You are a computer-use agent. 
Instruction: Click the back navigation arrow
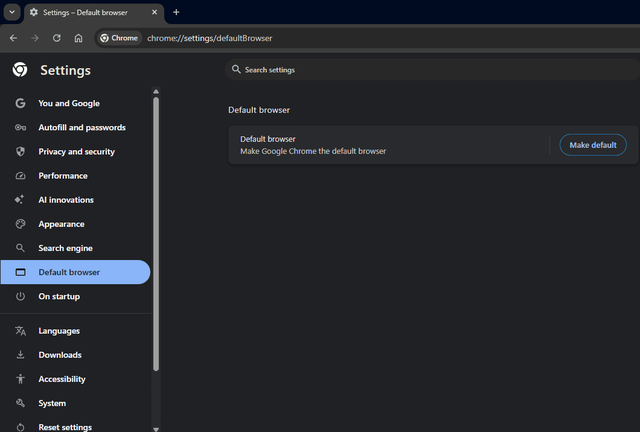tap(13, 38)
